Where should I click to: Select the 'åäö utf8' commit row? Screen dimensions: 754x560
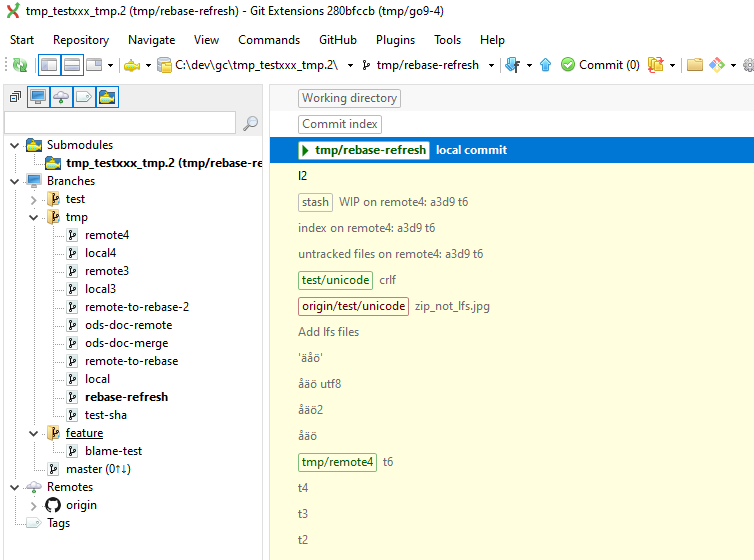[x=512, y=384]
